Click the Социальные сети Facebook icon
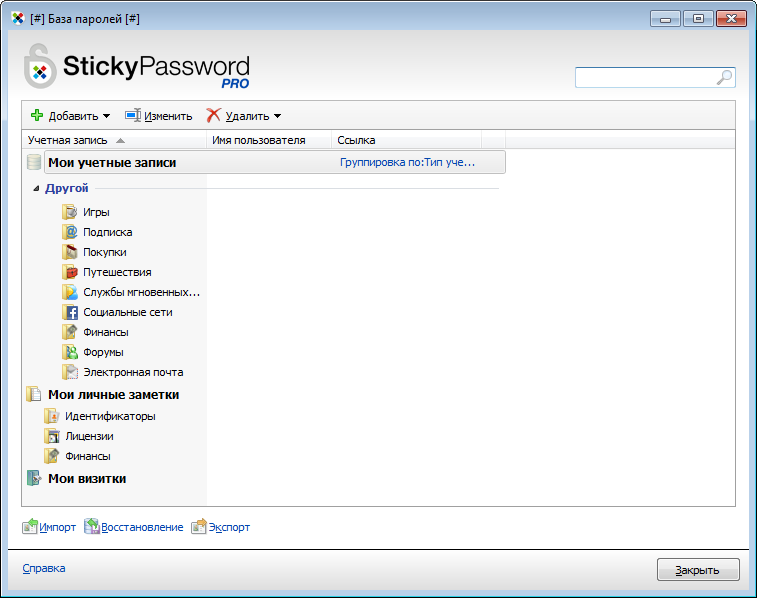Image resolution: width=757 pixels, height=598 pixels. [70, 312]
